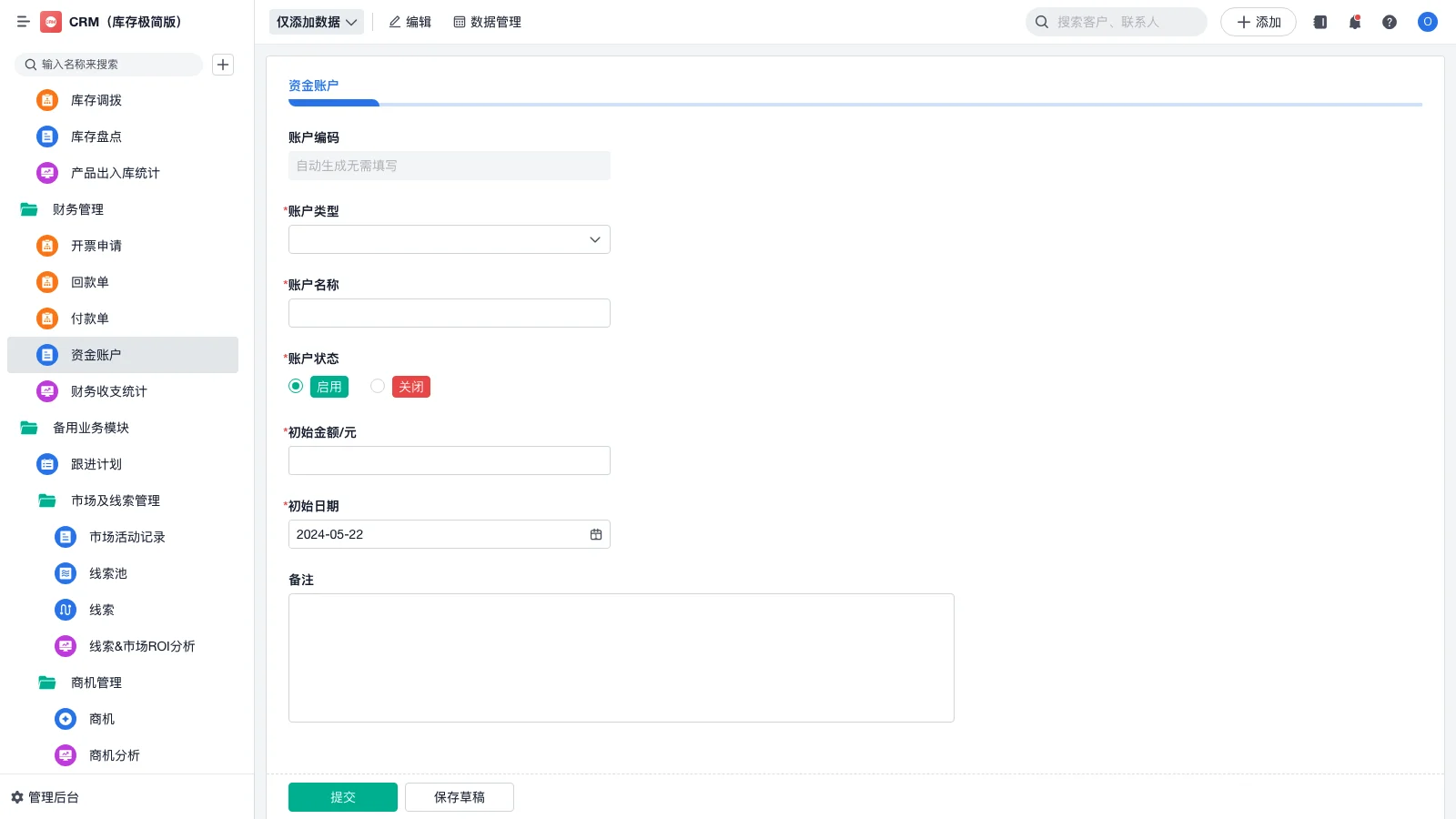The width and height of the screenshot is (1456, 819).
Task: Select the 关闭 account status radio
Action: click(x=377, y=386)
